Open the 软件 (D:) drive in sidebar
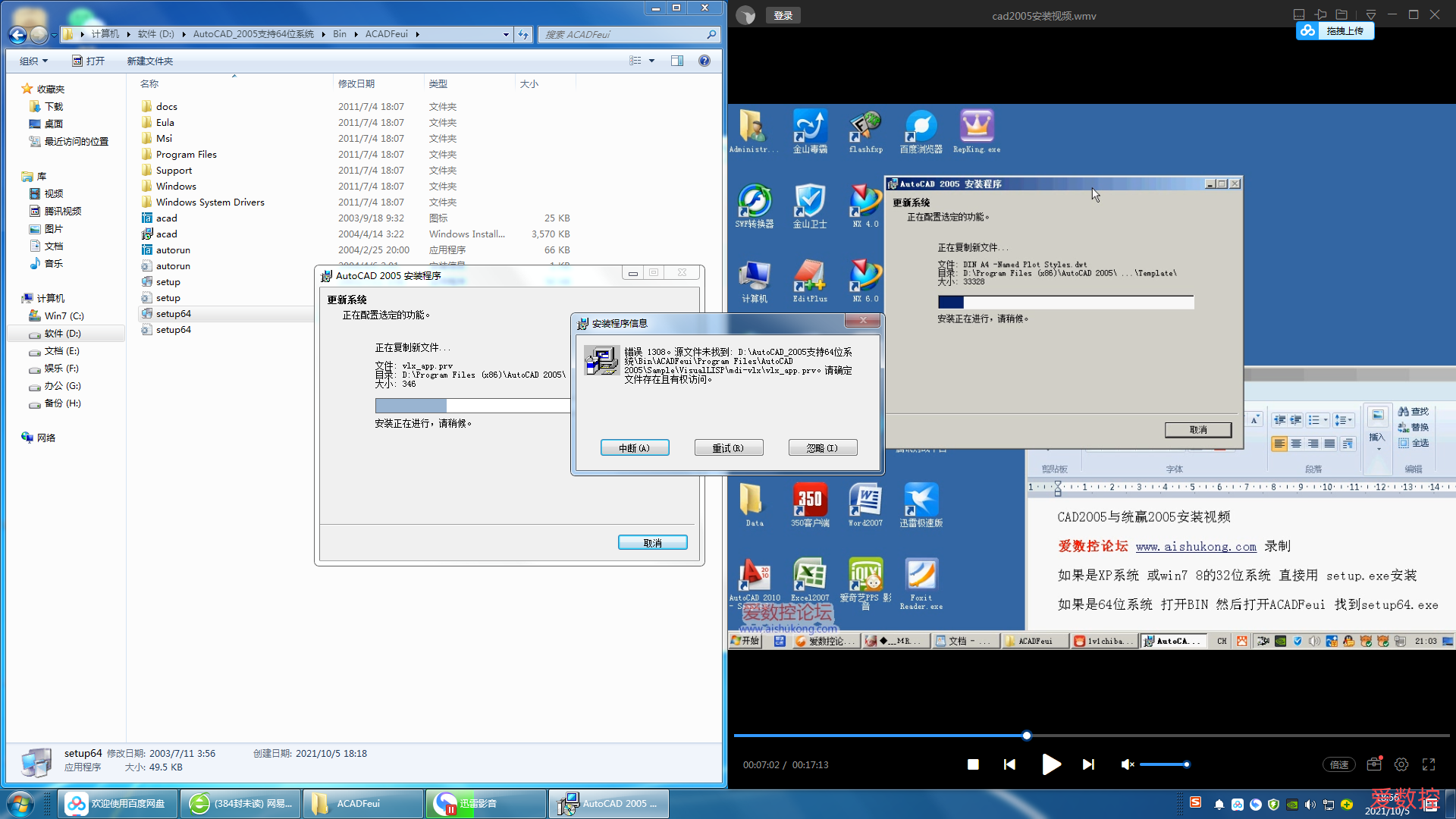 pos(62,334)
